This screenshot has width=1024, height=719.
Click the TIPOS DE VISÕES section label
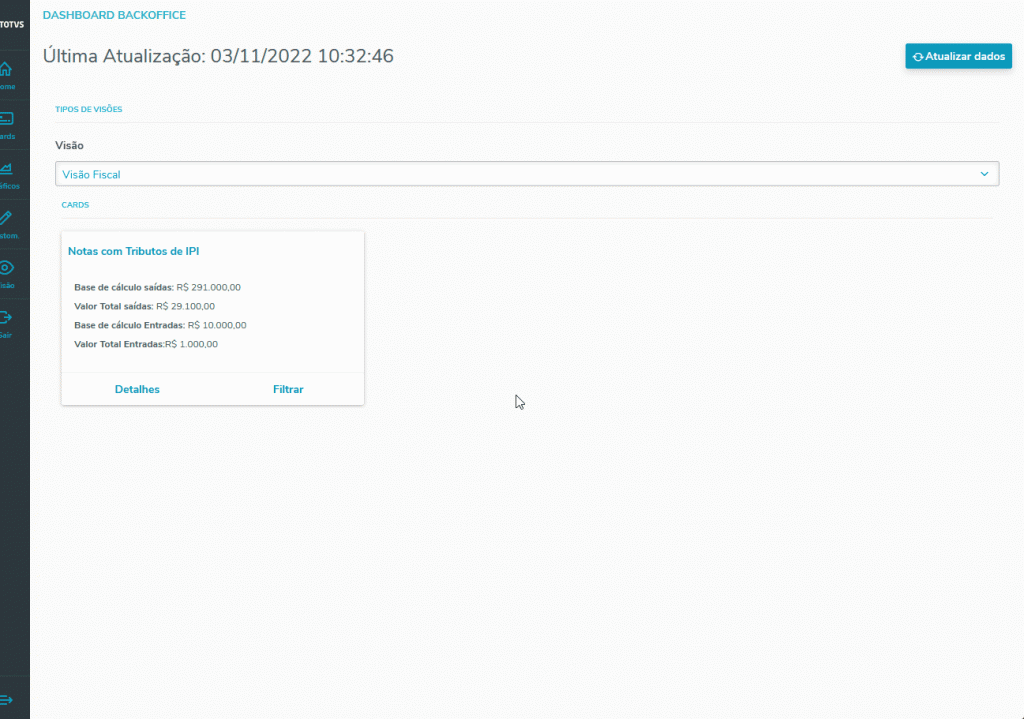pyautogui.click(x=89, y=109)
